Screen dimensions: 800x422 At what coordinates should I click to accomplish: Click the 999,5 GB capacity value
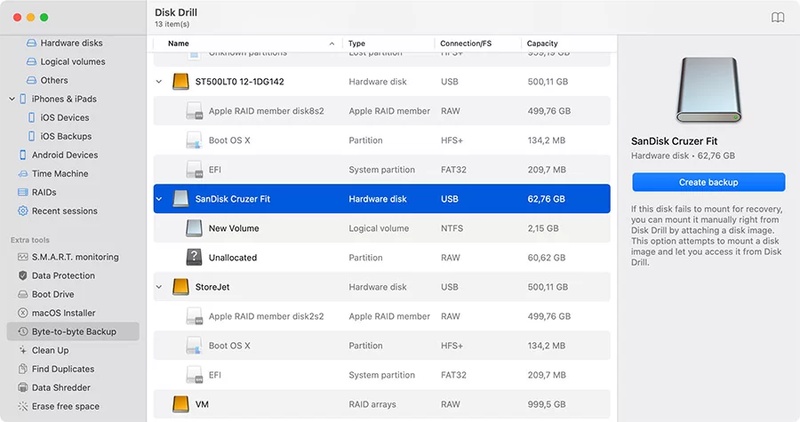pos(546,404)
